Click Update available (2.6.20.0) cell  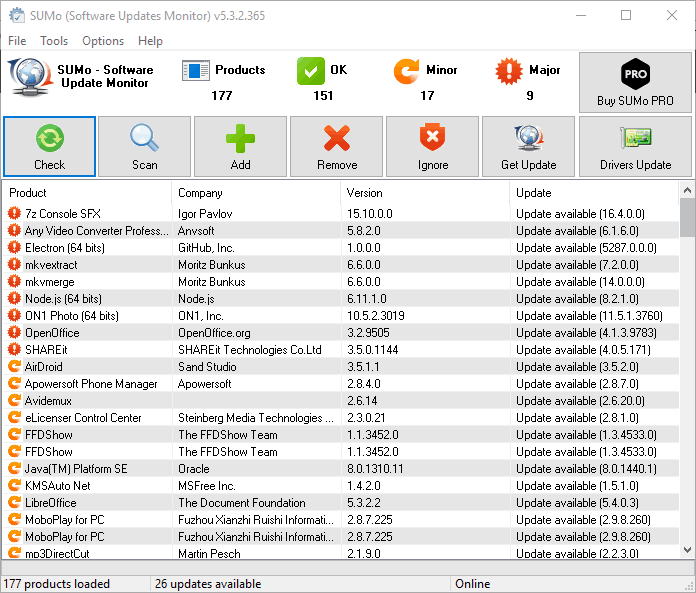[x=580, y=400]
